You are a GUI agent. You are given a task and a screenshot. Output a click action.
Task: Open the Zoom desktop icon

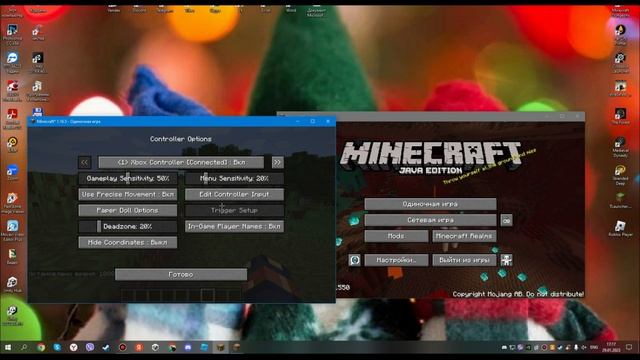[x=12, y=172]
